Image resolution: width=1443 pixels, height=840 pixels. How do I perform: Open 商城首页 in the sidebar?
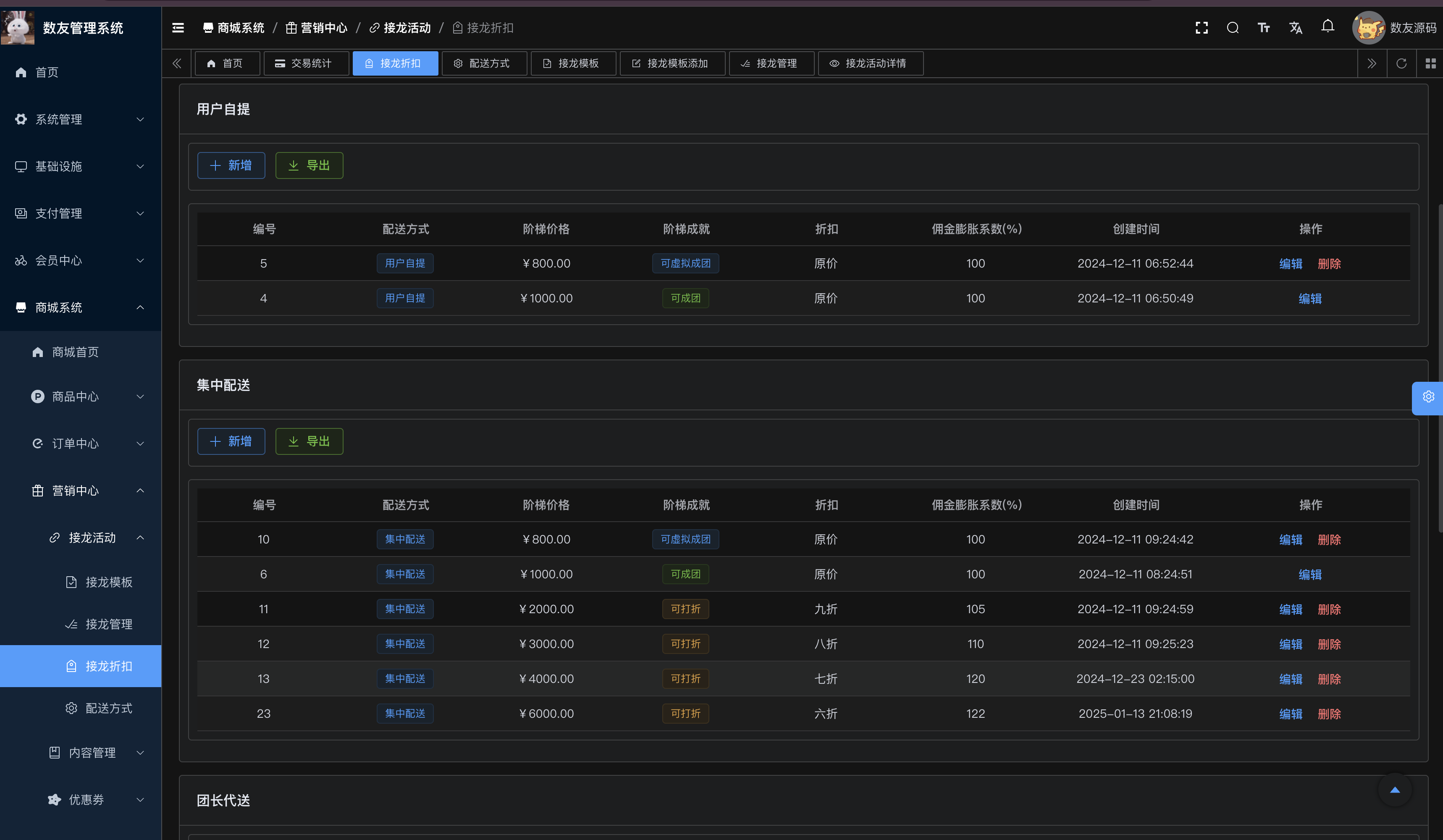pyautogui.click(x=75, y=352)
